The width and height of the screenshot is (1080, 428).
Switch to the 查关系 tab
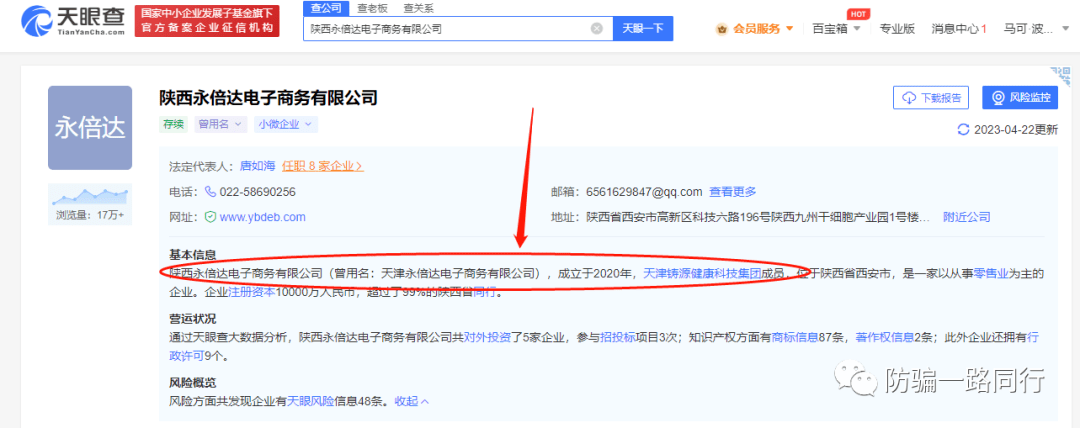[419, 9]
